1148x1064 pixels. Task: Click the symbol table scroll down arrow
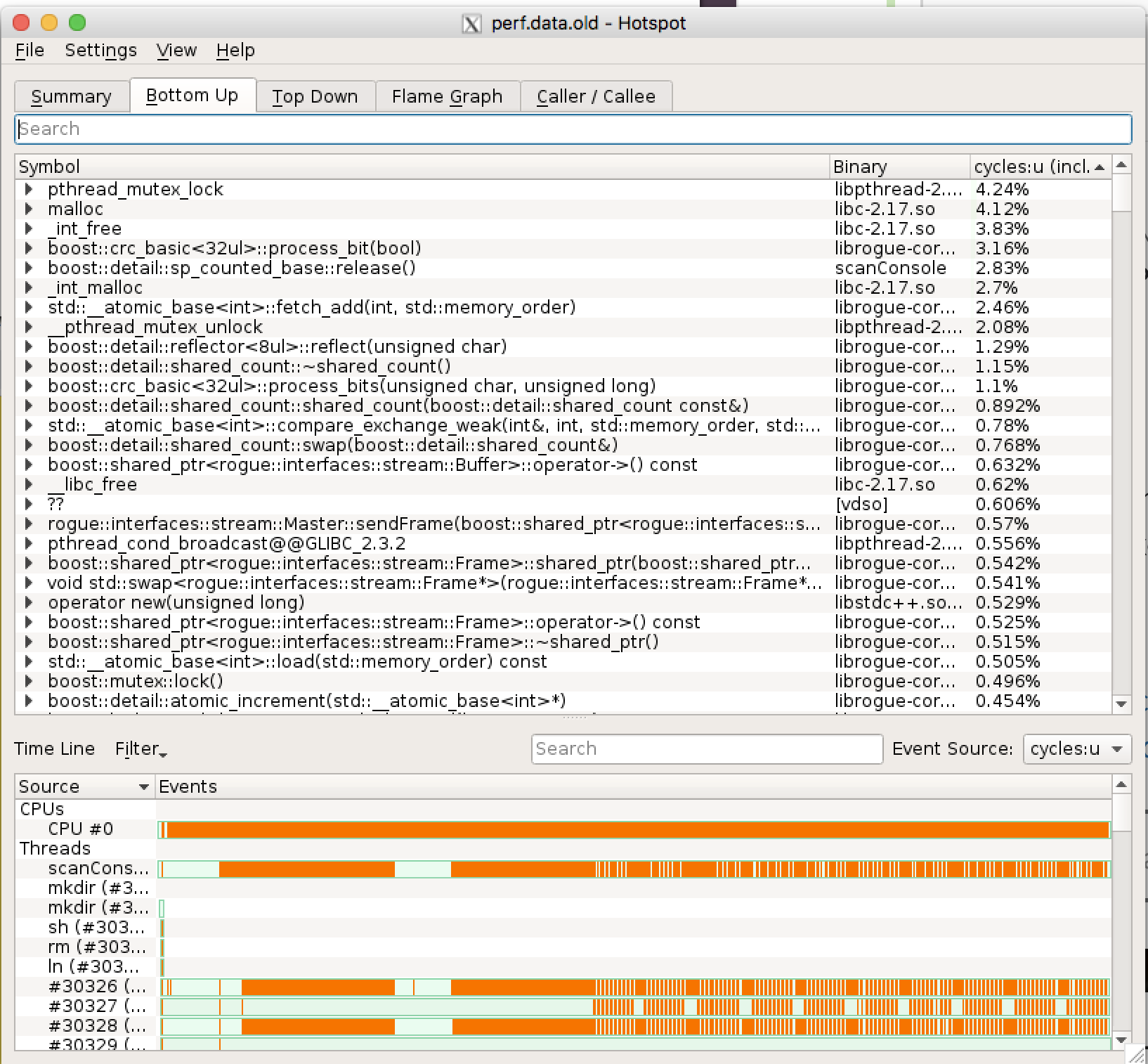pos(1121,704)
